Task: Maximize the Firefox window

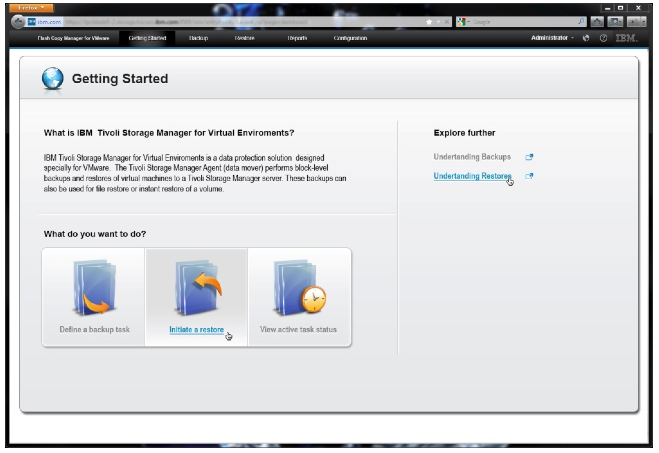Action: tap(620, 8)
